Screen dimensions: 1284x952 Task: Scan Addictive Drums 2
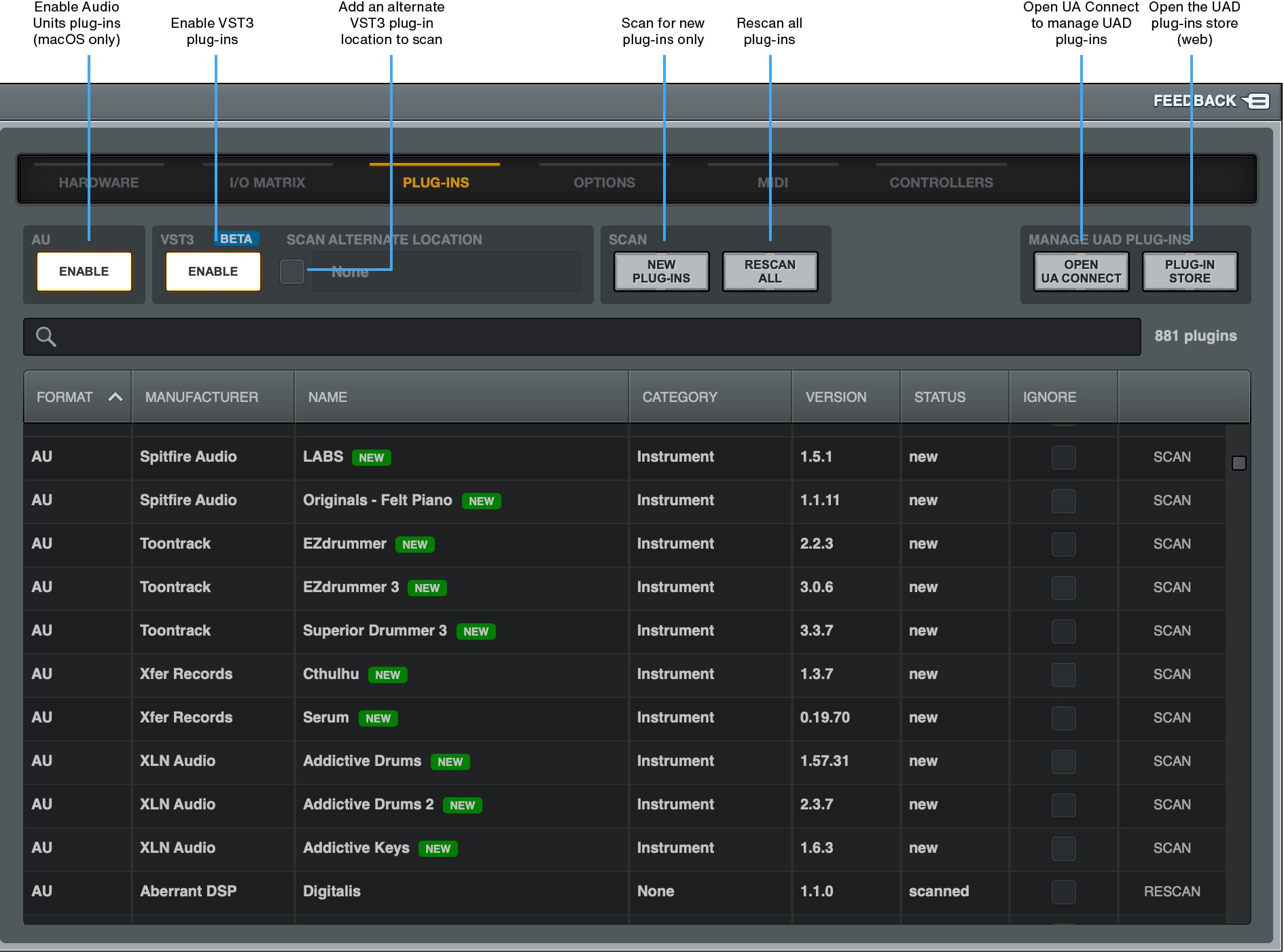point(1172,805)
